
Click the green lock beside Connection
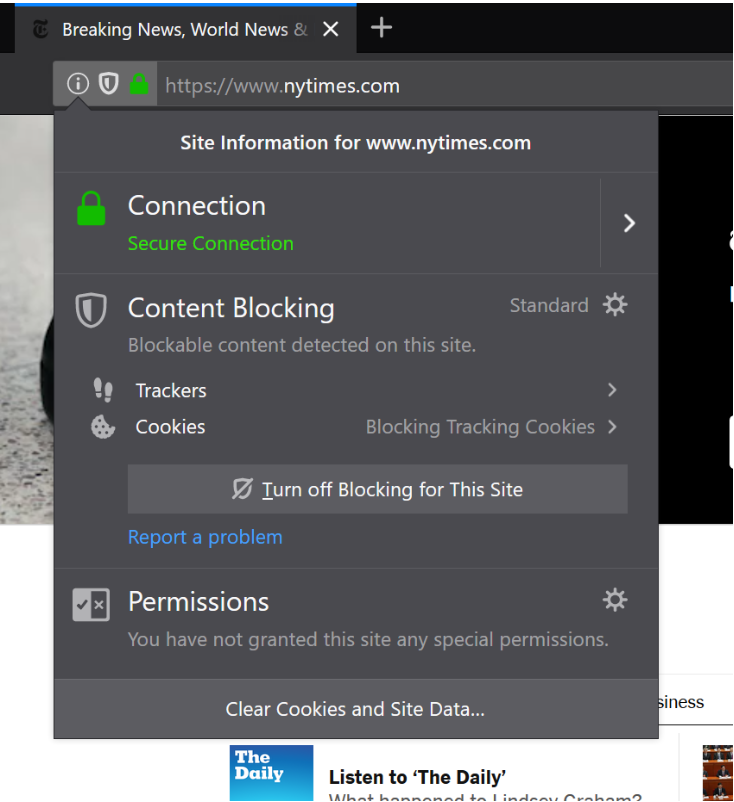(x=91, y=208)
